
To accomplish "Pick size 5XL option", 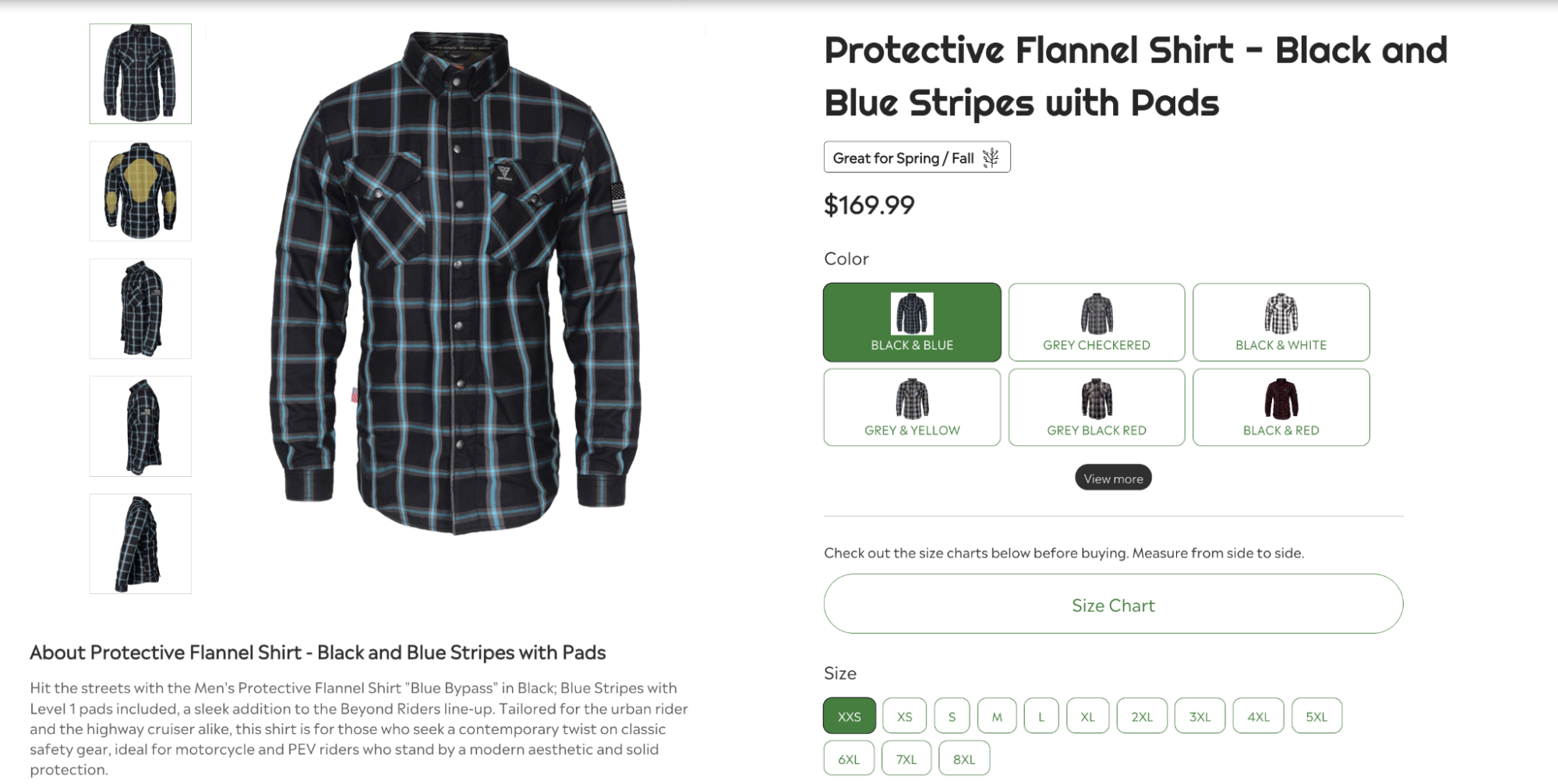I will pos(1316,716).
